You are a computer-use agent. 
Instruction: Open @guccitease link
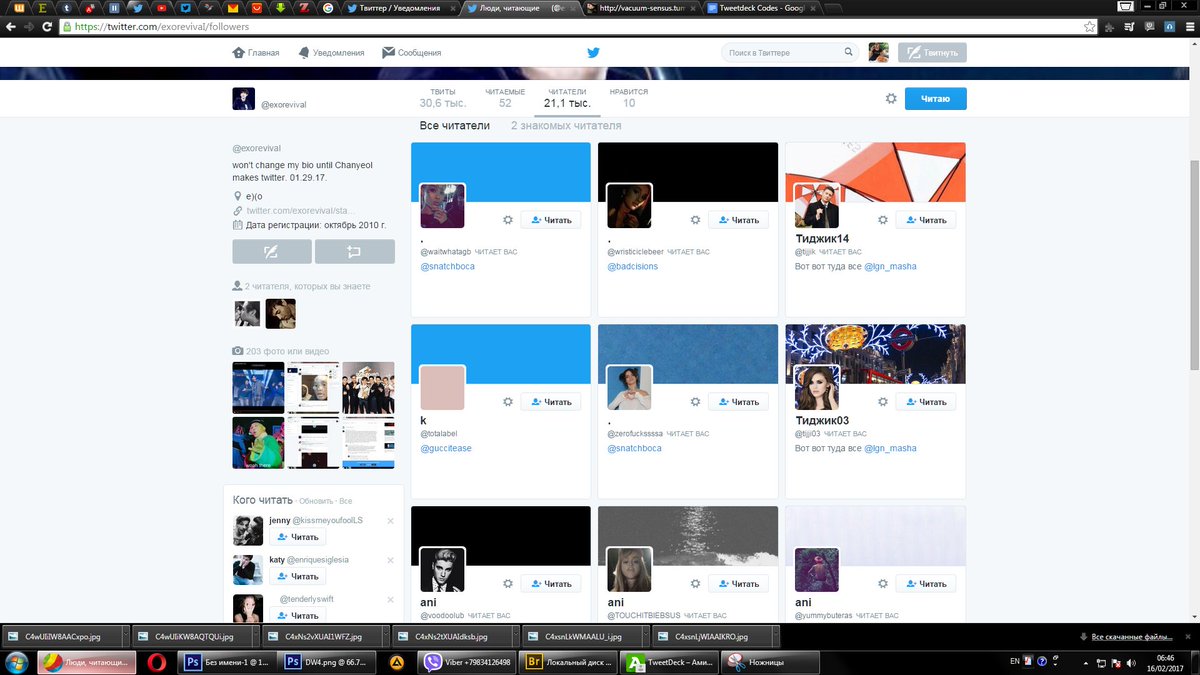tap(446, 449)
